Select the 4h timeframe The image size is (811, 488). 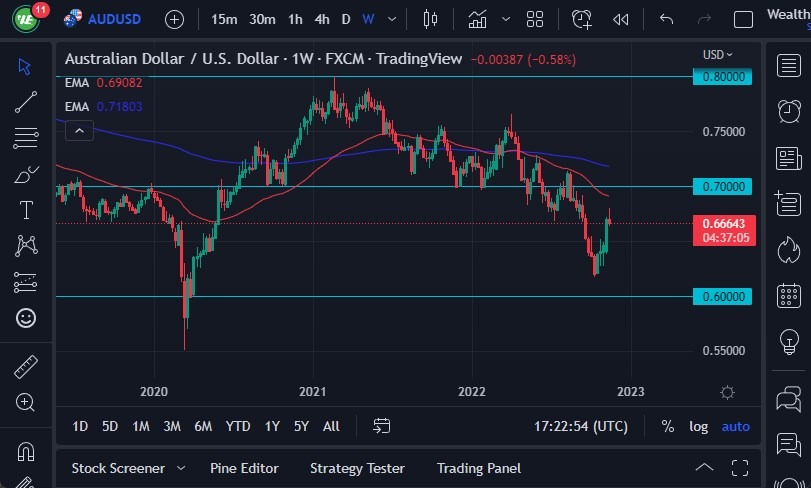click(x=321, y=19)
